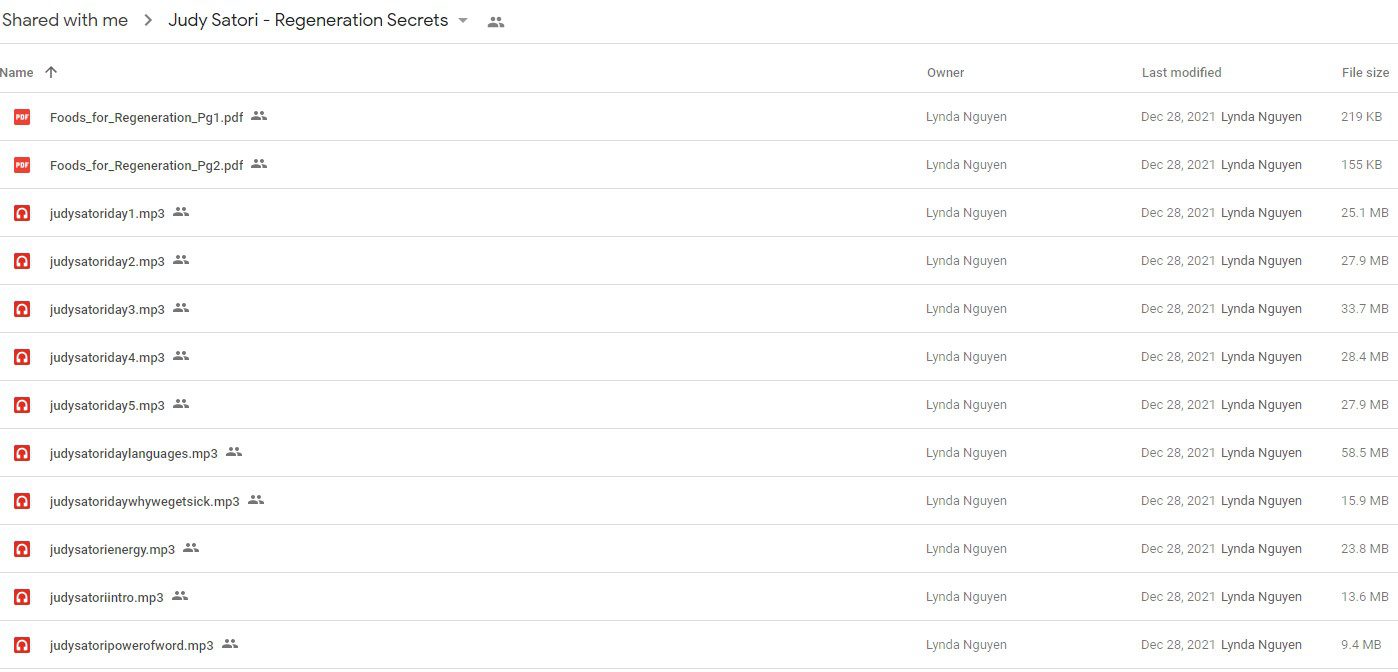1398x672 pixels.
Task: Sort by File size column
Action: click(1366, 73)
